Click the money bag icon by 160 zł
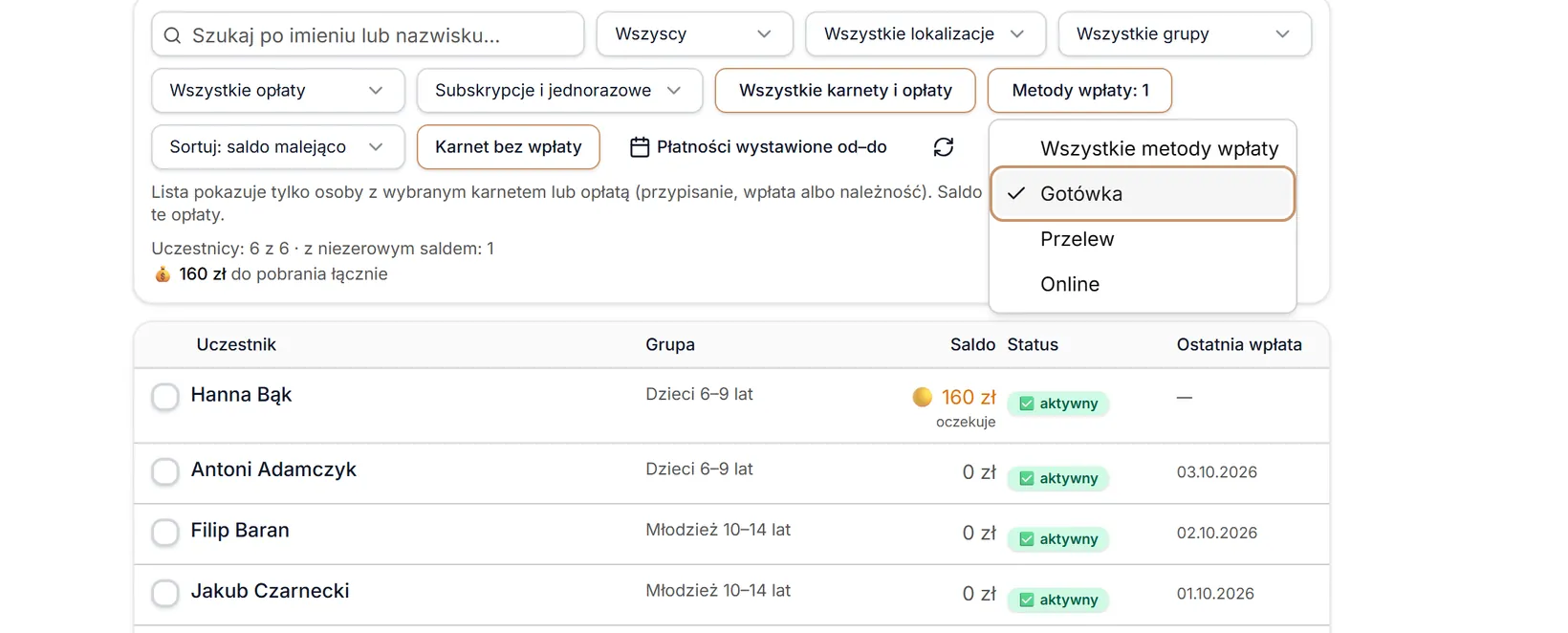This screenshot has width=1568, height=633. (x=163, y=274)
